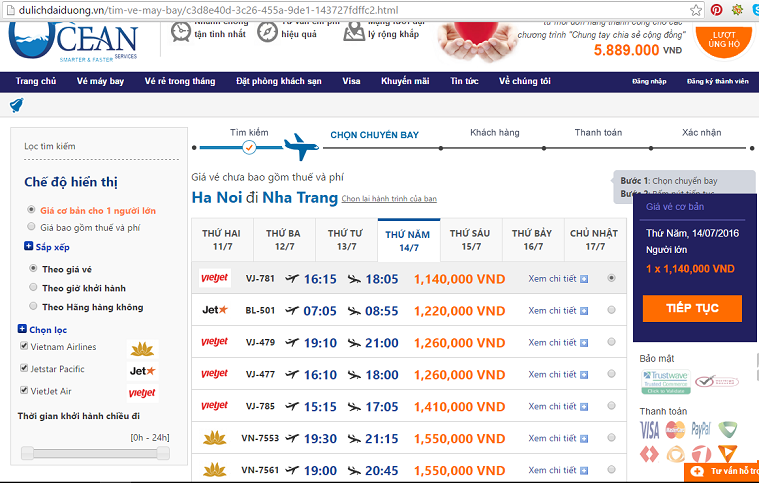Click the Tiếp tục button
759x483 pixels.
692,308
